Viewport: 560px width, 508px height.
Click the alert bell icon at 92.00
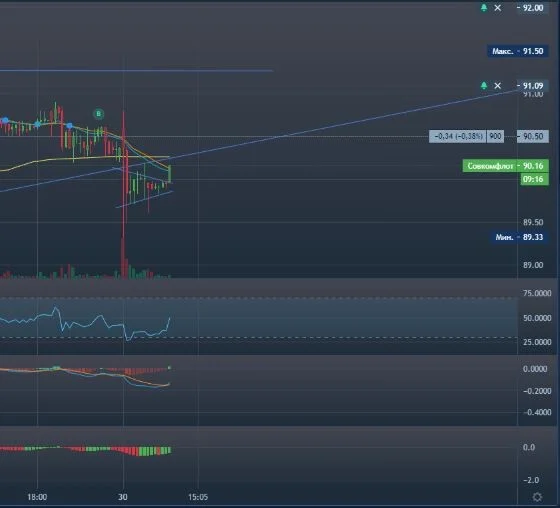(x=484, y=8)
